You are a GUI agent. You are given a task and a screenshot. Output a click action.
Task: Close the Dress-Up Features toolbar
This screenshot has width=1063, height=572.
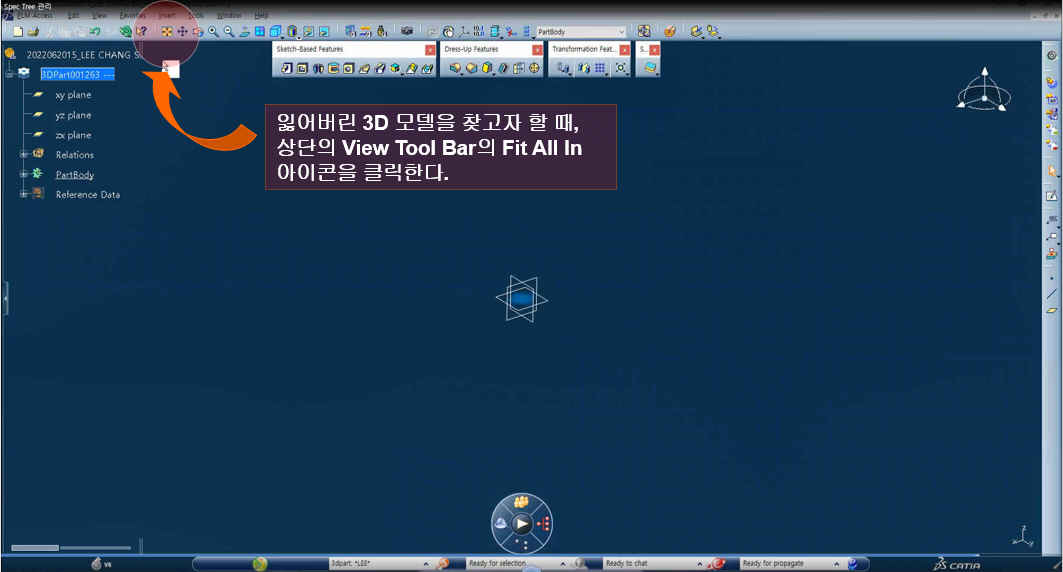538,49
